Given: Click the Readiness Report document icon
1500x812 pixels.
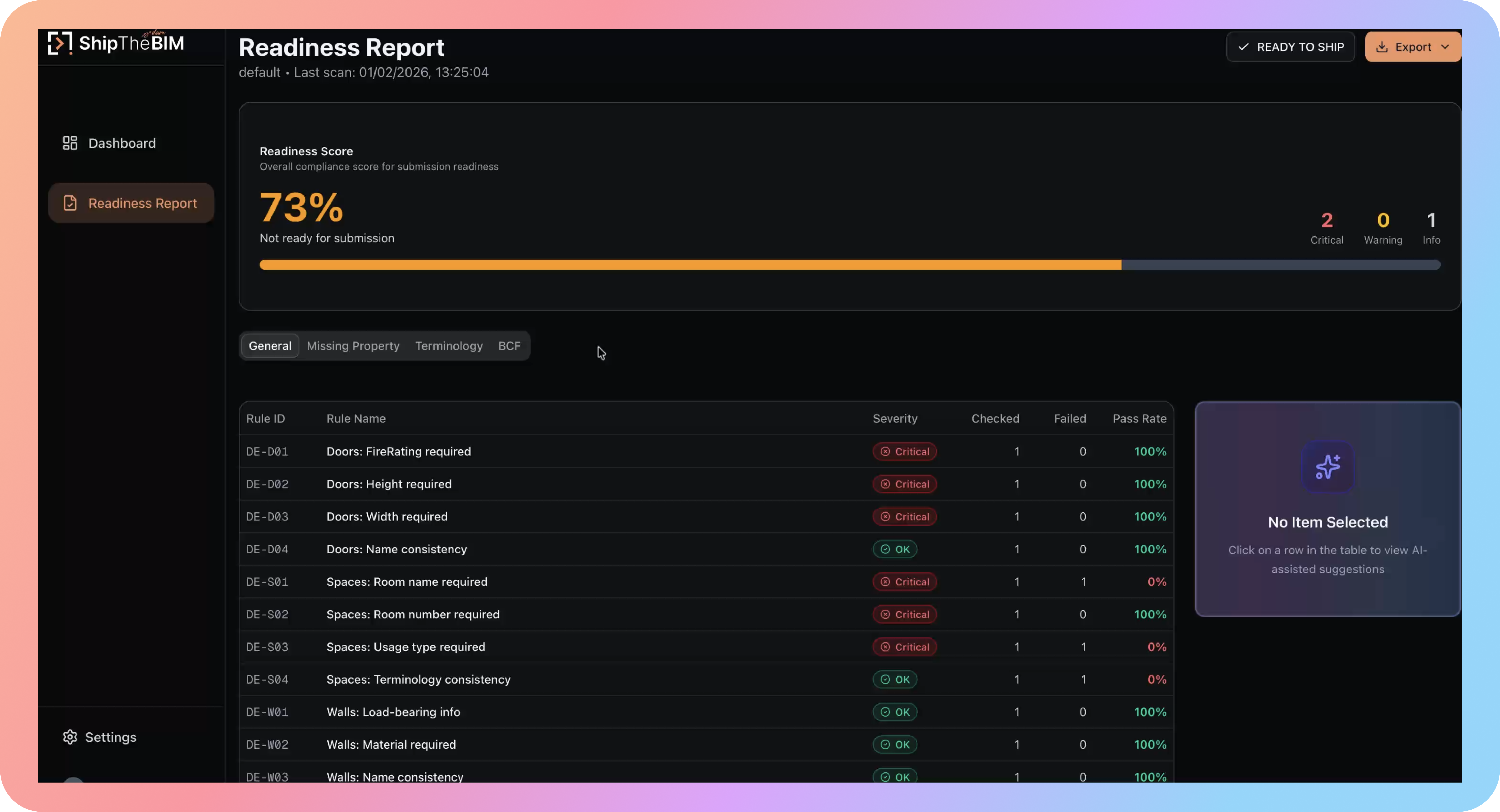Looking at the screenshot, I should coord(70,203).
